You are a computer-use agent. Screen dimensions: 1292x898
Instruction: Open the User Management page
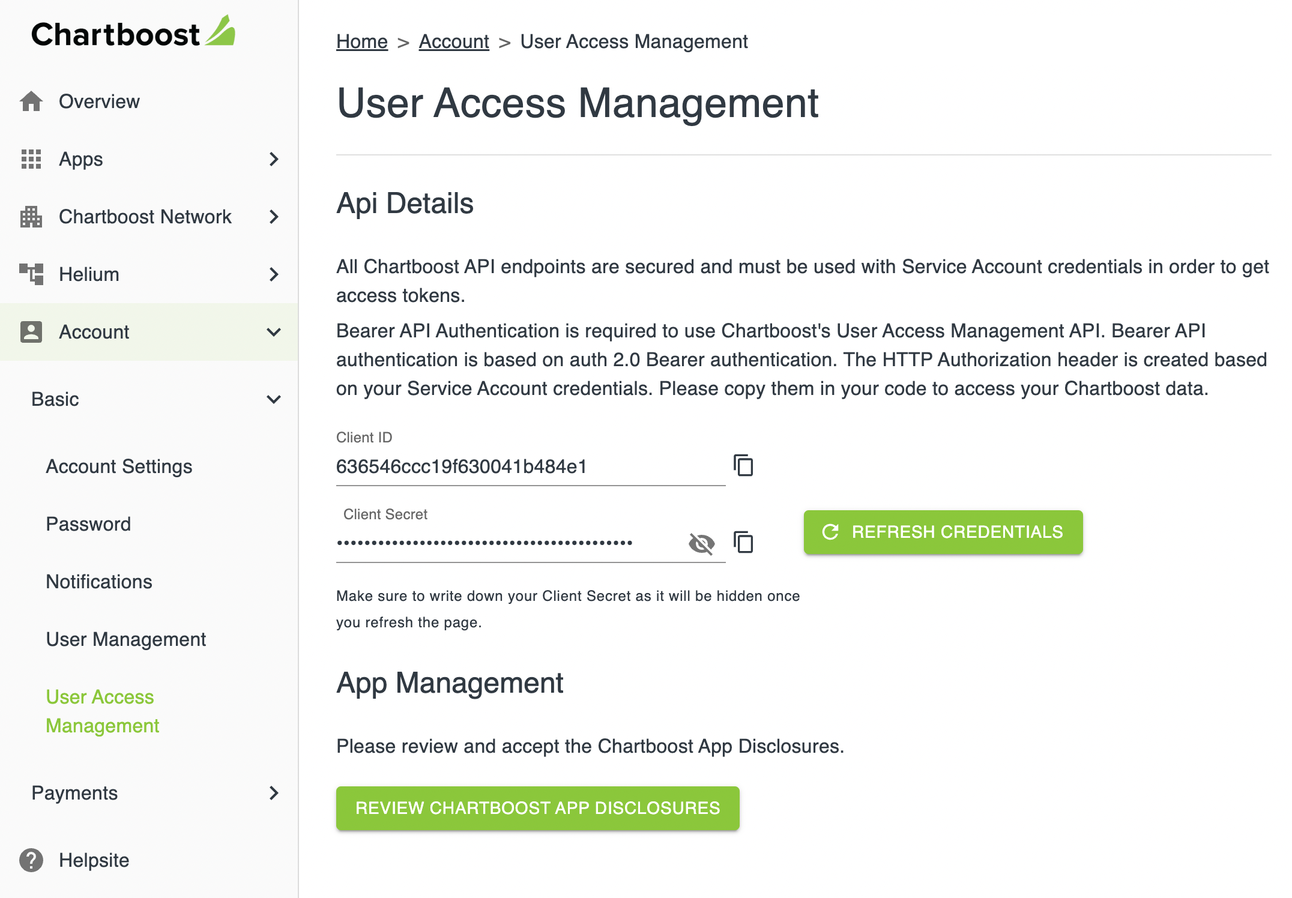(126, 639)
